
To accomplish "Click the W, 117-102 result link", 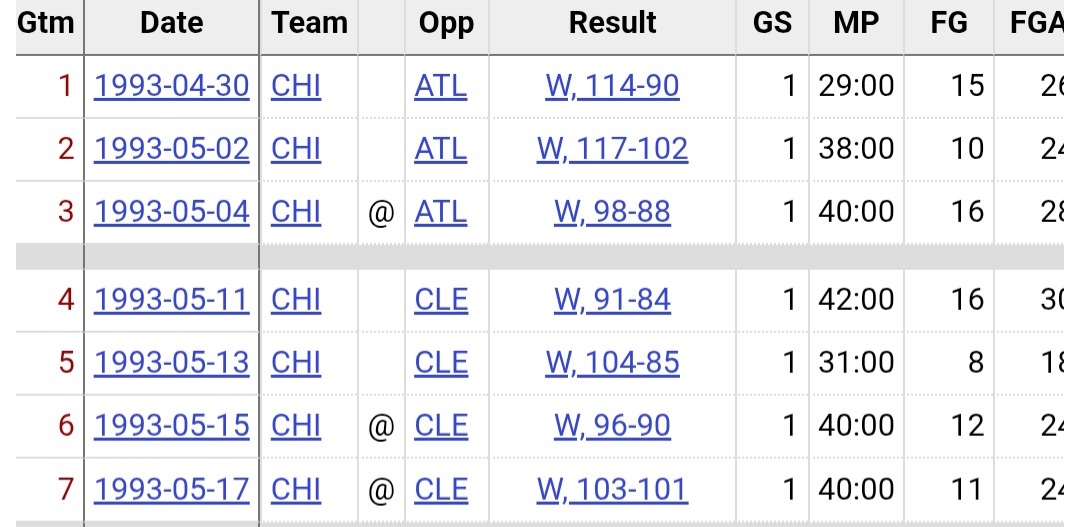I will pyautogui.click(x=612, y=149).
